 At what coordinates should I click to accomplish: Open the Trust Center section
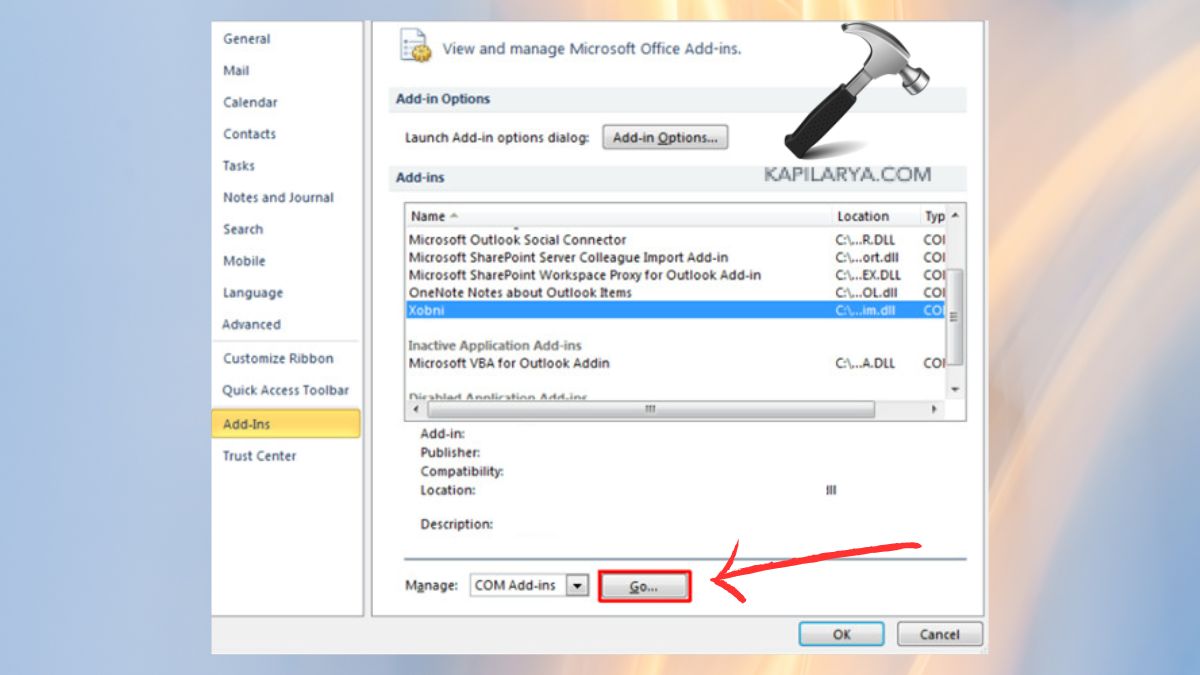pyautogui.click(x=257, y=455)
